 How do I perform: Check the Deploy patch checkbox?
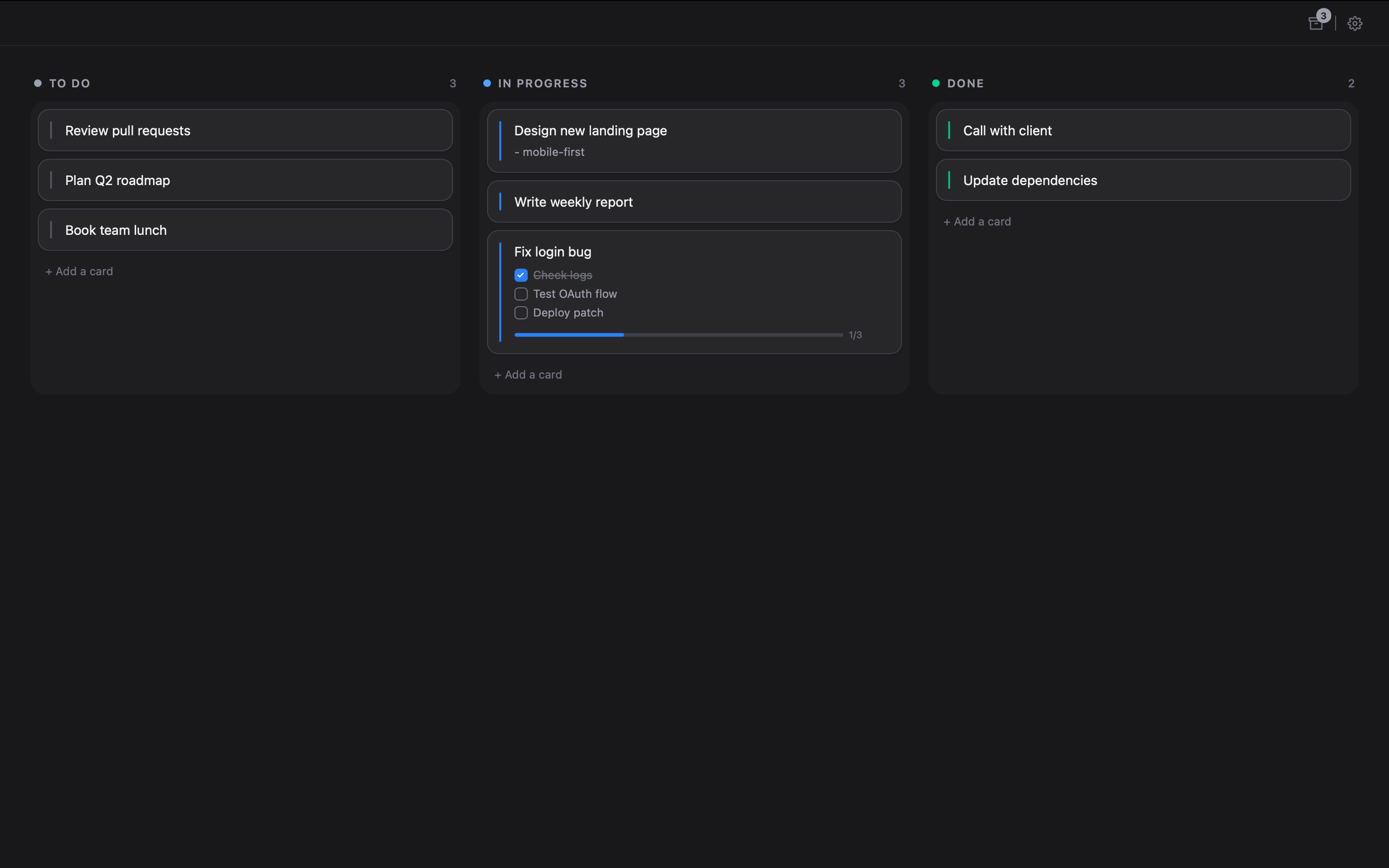pos(520,313)
